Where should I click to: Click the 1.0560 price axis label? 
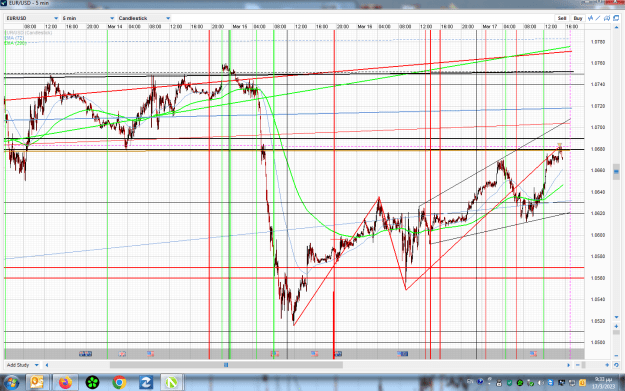[x=598, y=278]
